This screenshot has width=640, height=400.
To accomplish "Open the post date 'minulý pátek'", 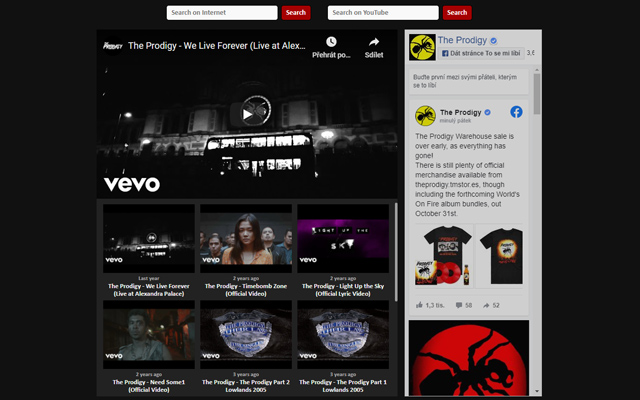I will click(455, 121).
